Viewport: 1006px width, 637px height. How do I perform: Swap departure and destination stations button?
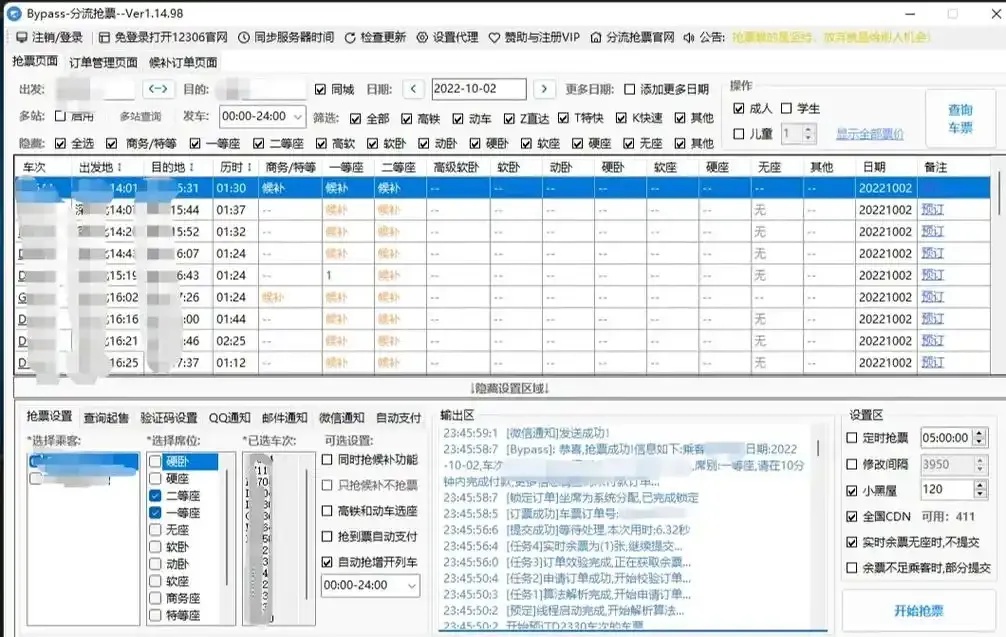(x=158, y=89)
